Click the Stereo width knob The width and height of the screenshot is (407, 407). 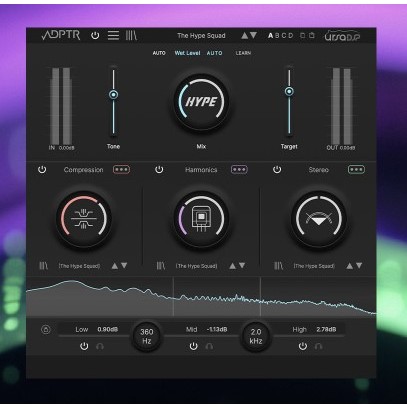pos(319,219)
